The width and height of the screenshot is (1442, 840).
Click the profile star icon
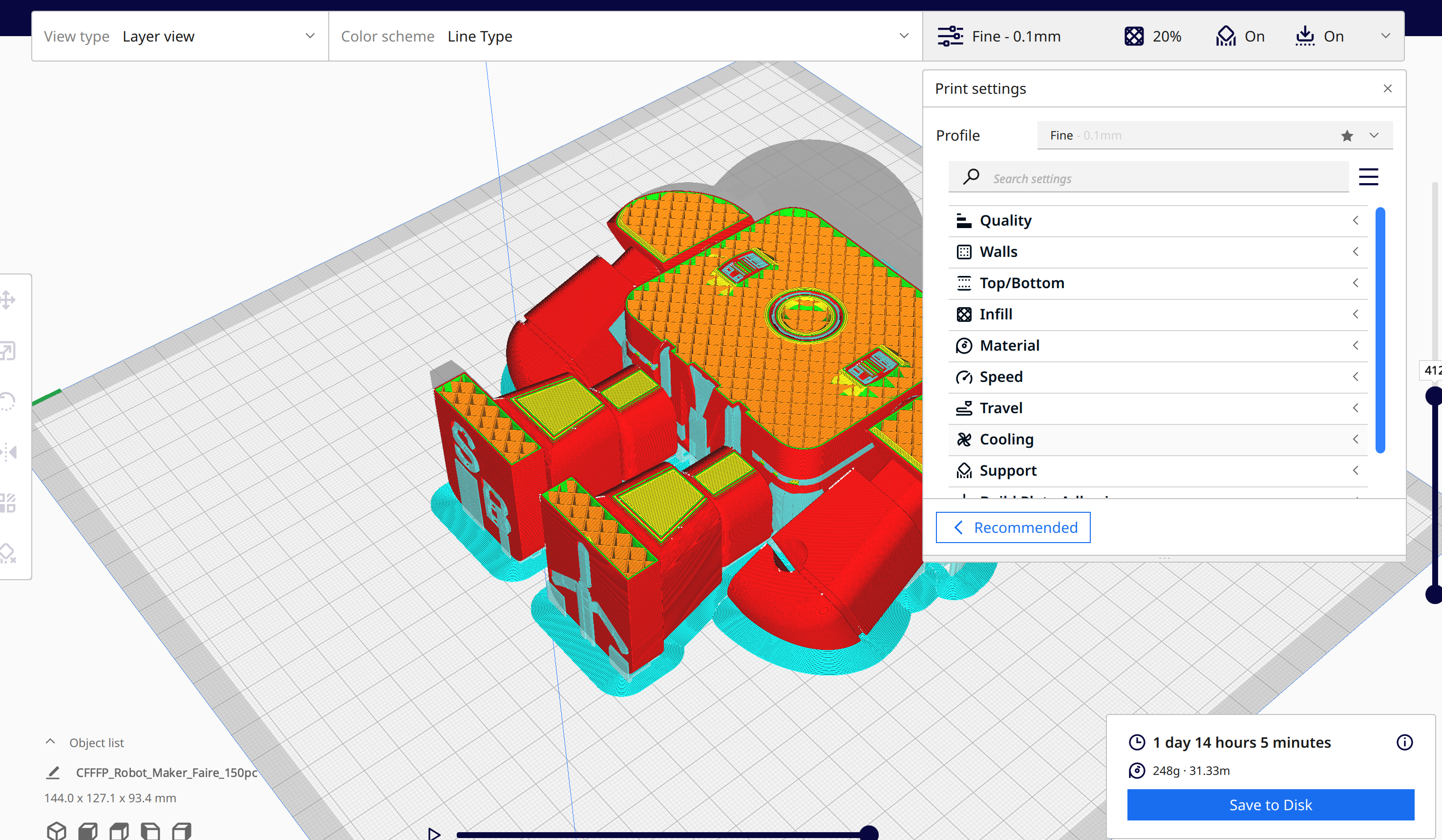tap(1347, 136)
